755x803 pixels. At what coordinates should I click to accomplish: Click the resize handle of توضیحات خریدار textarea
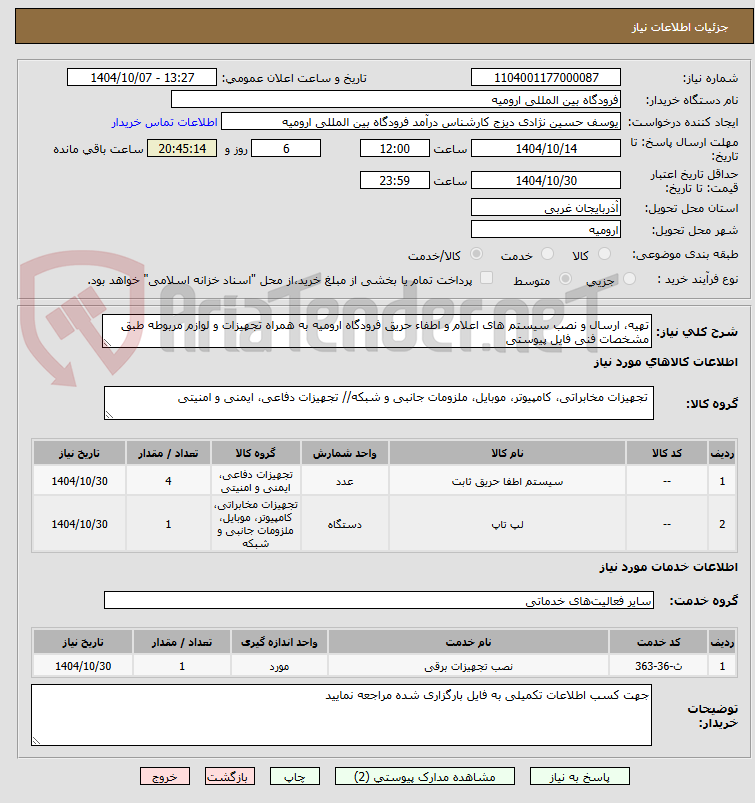coord(36,741)
